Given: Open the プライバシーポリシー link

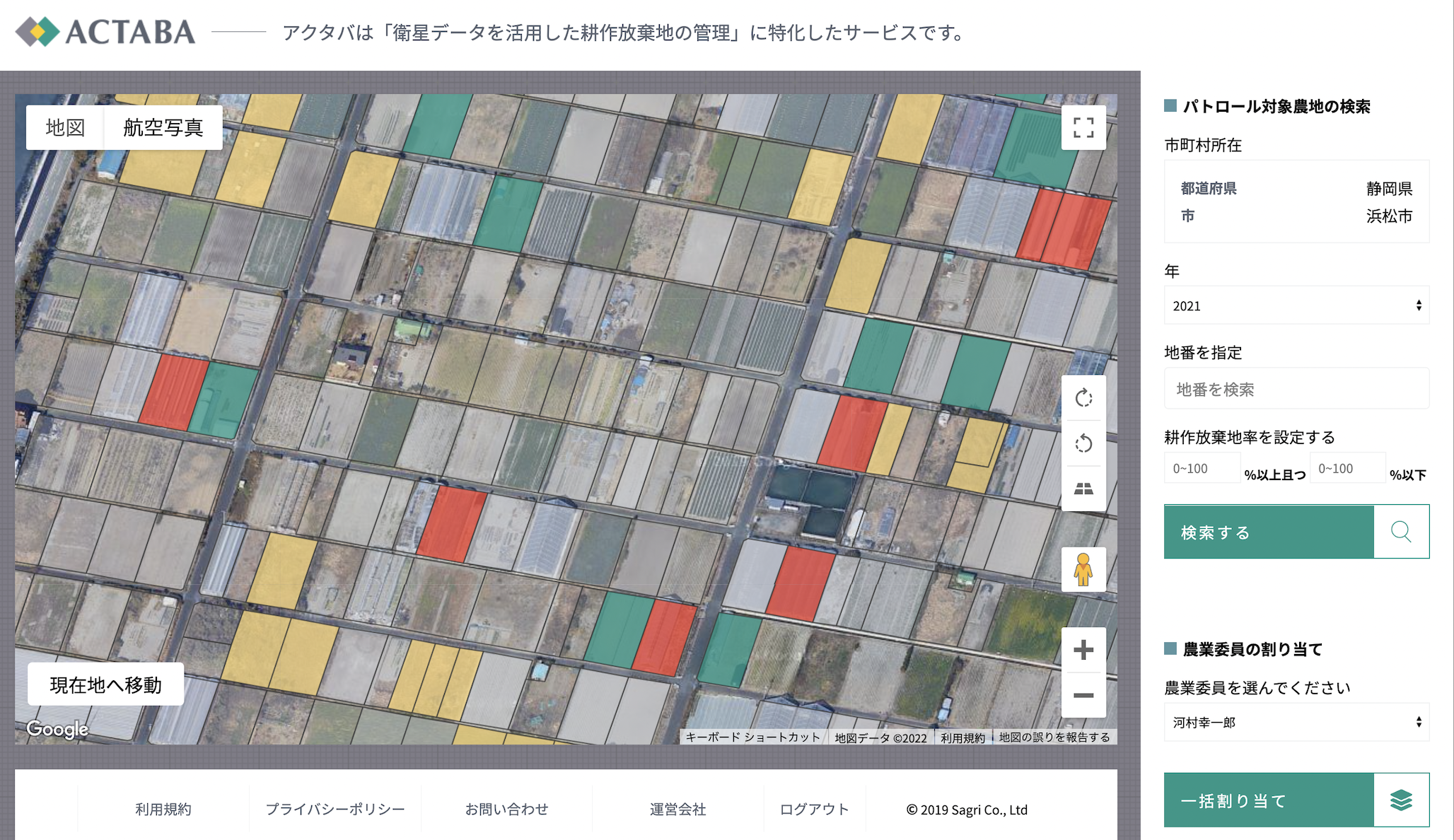Looking at the screenshot, I should [x=335, y=809].
